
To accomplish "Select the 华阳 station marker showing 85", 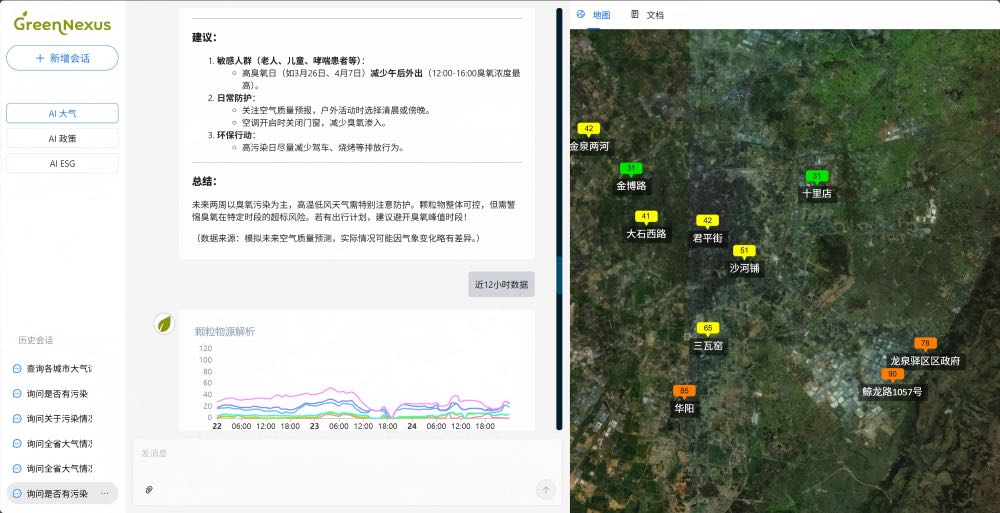I will click(684, 391).
